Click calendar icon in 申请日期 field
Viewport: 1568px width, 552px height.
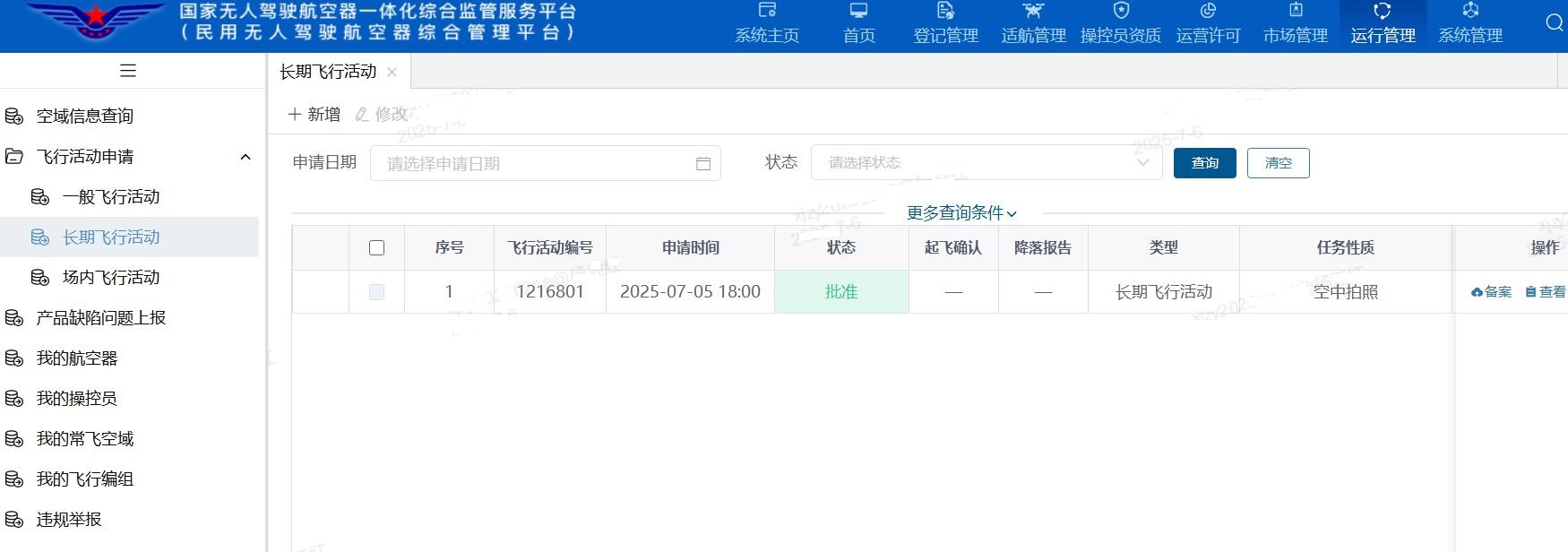coord(703,163)
